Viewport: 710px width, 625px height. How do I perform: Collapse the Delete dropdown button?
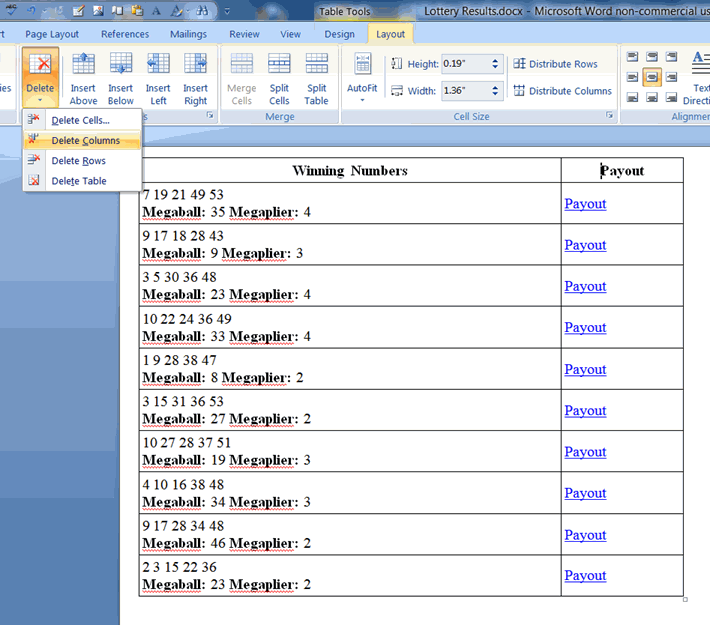(x=40, y=76)
